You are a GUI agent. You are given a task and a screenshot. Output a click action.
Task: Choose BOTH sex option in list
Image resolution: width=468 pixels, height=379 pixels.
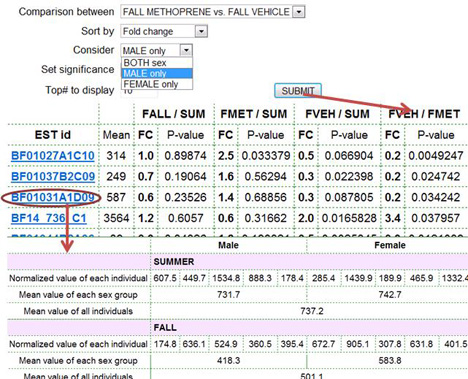[157, 63]
